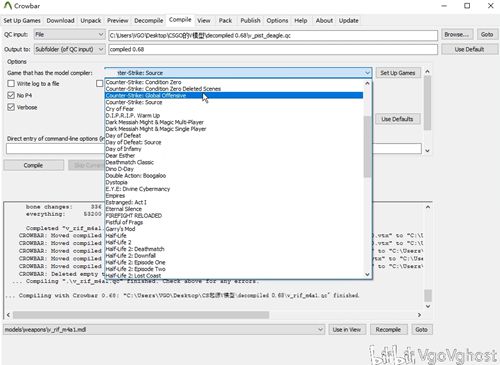Click the game list scroll up arrow

pos(367,83)
